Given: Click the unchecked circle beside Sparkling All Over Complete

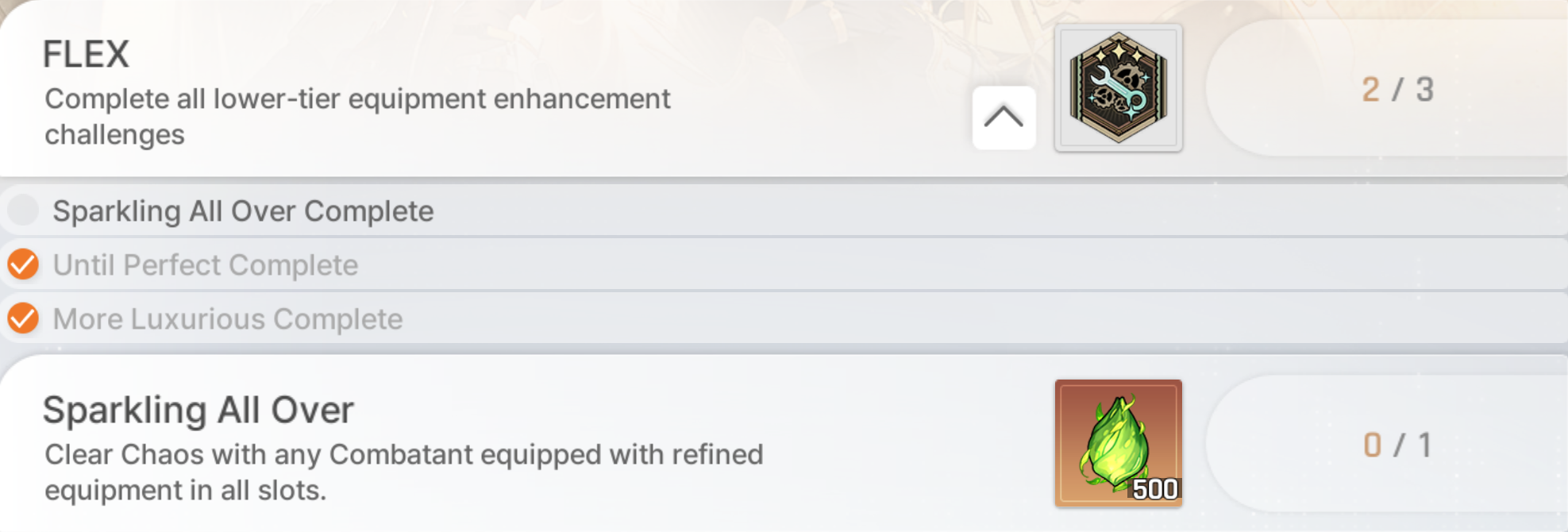Looking at the screenshot, I should pyautogui.click(x=23, y=210).
